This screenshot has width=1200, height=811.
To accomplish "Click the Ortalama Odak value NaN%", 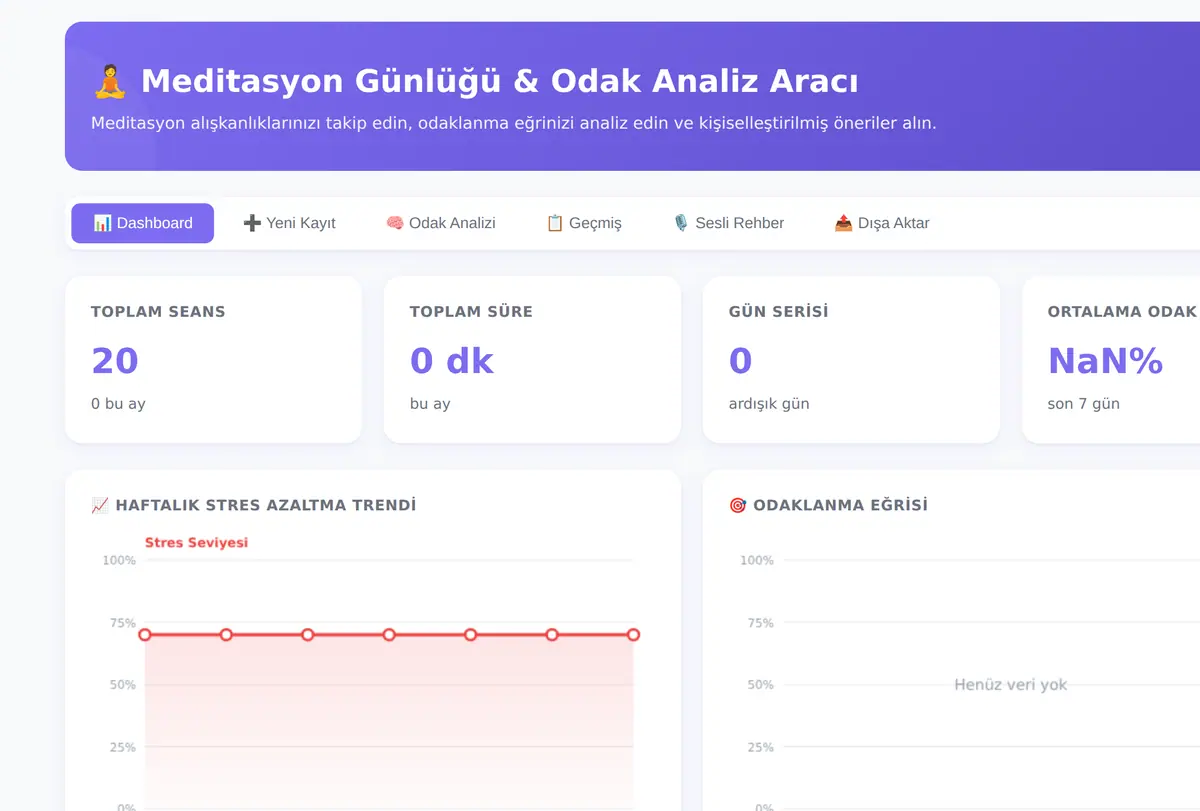I will [1105, 361].
